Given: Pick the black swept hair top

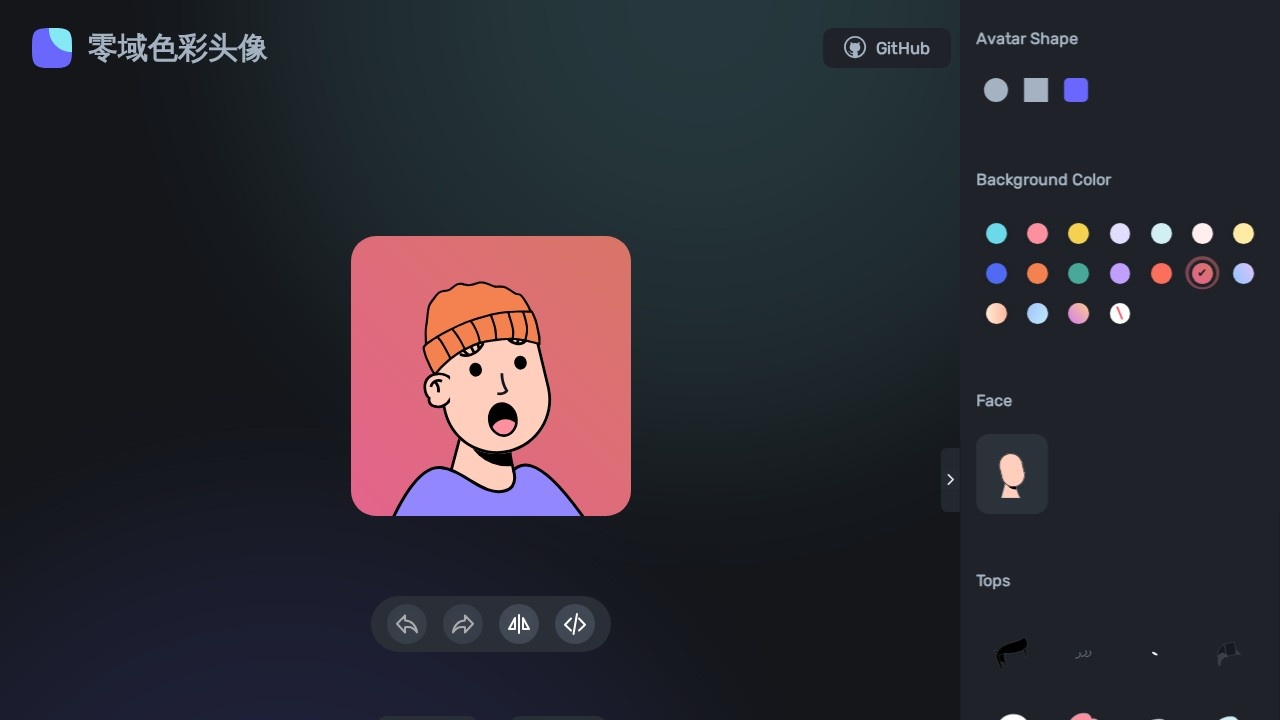Looking at the screenshot, I should coord(1012,653).
